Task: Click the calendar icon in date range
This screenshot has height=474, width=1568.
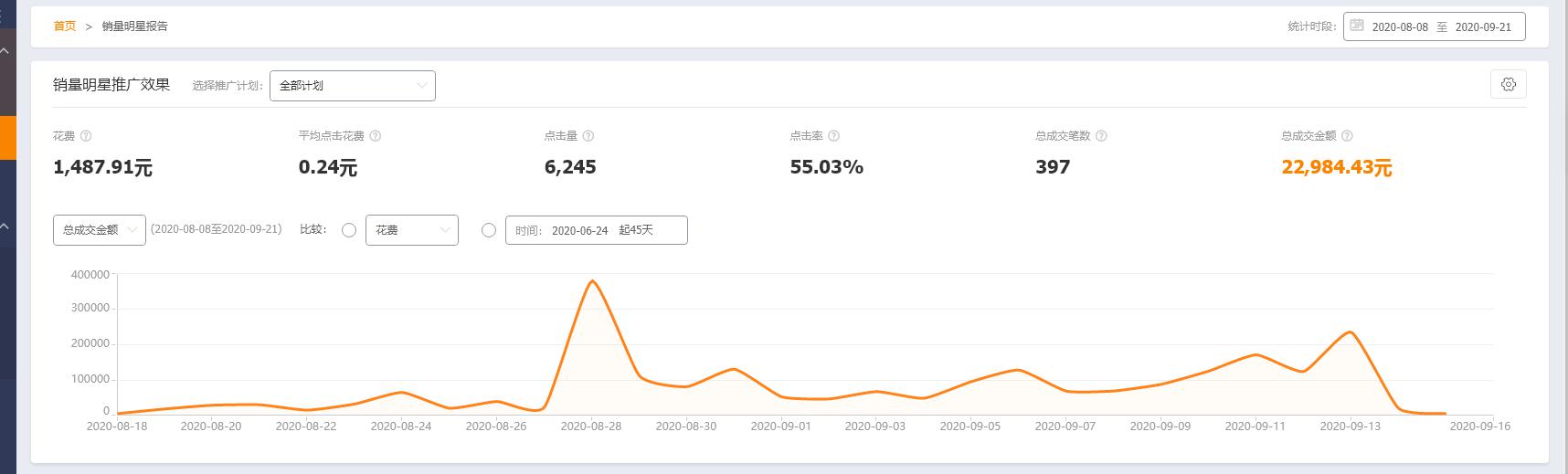Action: pyautogui.click(x=1357, y=26)
